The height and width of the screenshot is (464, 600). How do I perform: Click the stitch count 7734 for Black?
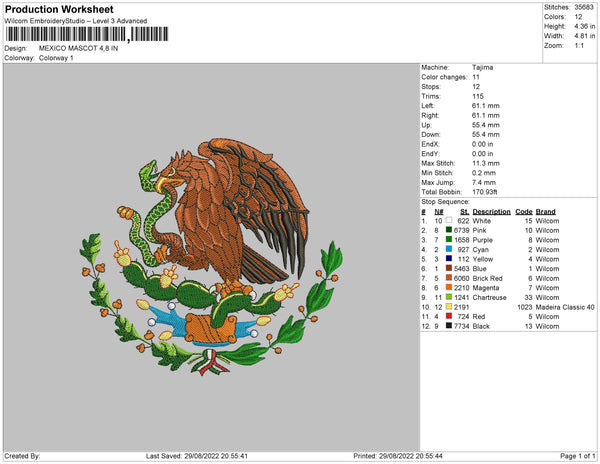pos(461,326)
